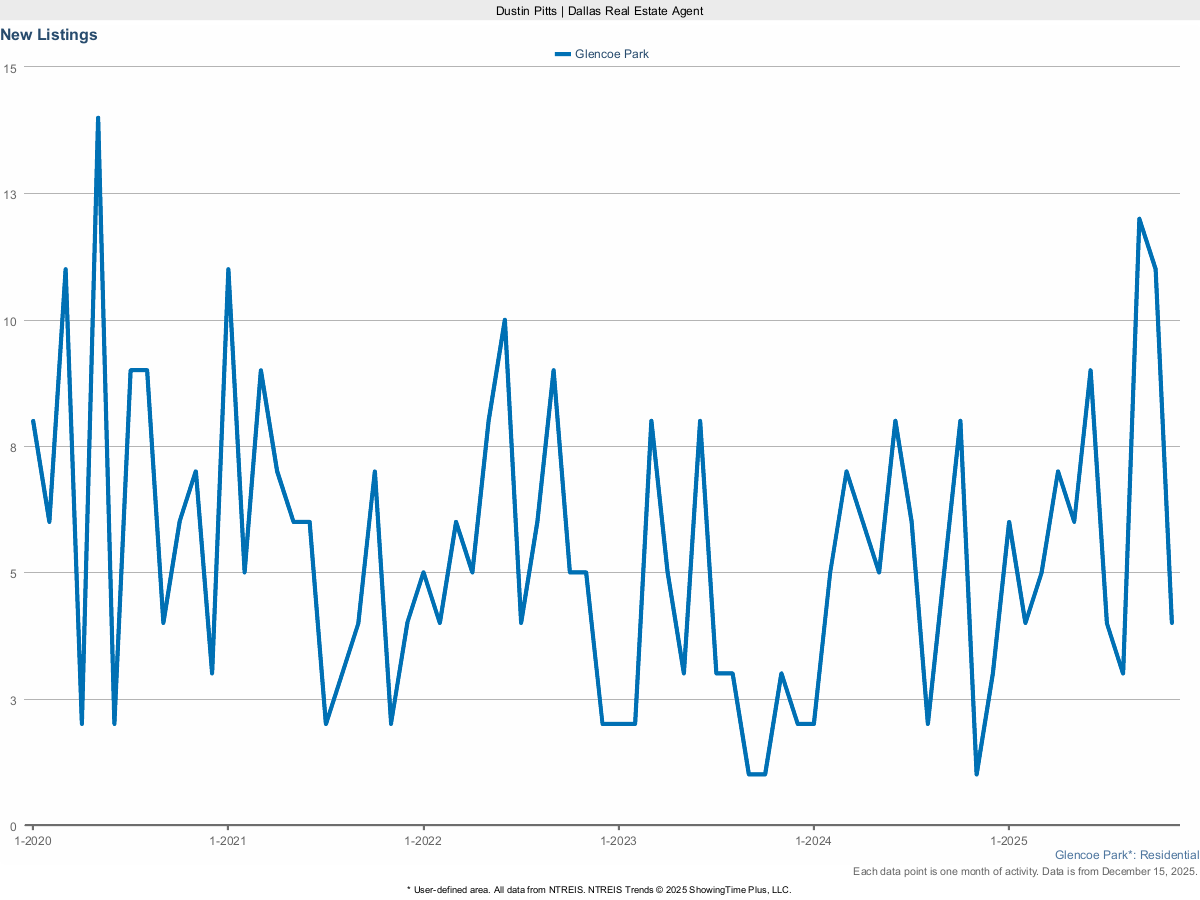Expand details at the 1-2024 tick mark
This screenshot has width=1200, height=900.
pos(815,841)
